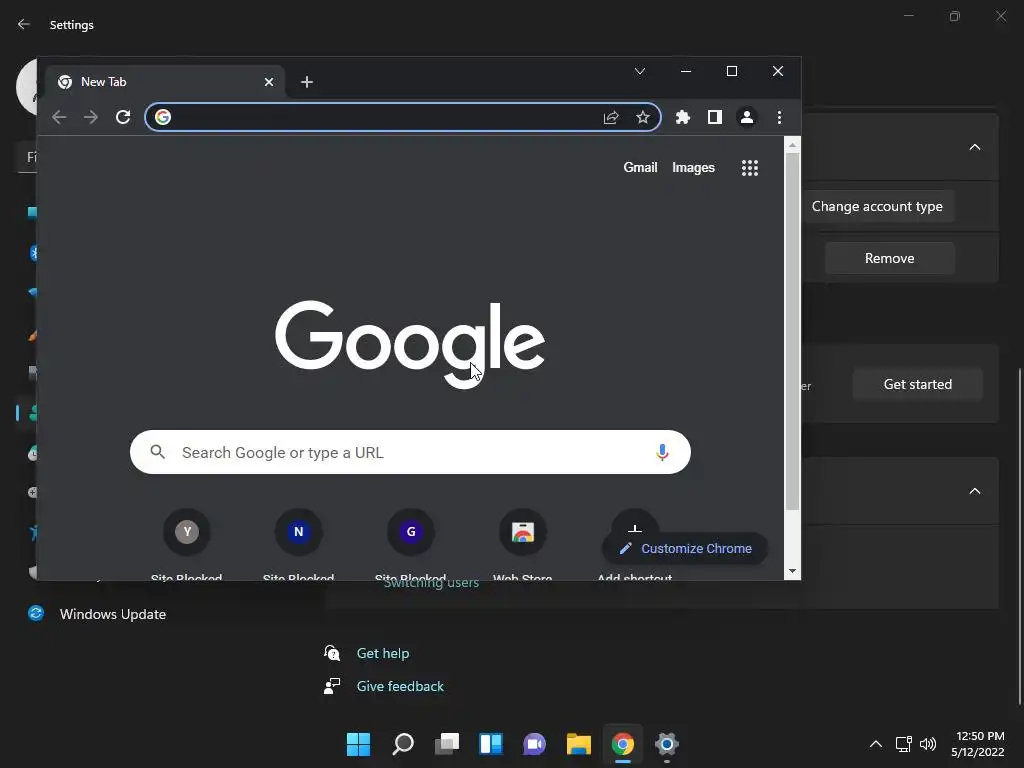Open the Get help link in Settings

coord(383,653)
